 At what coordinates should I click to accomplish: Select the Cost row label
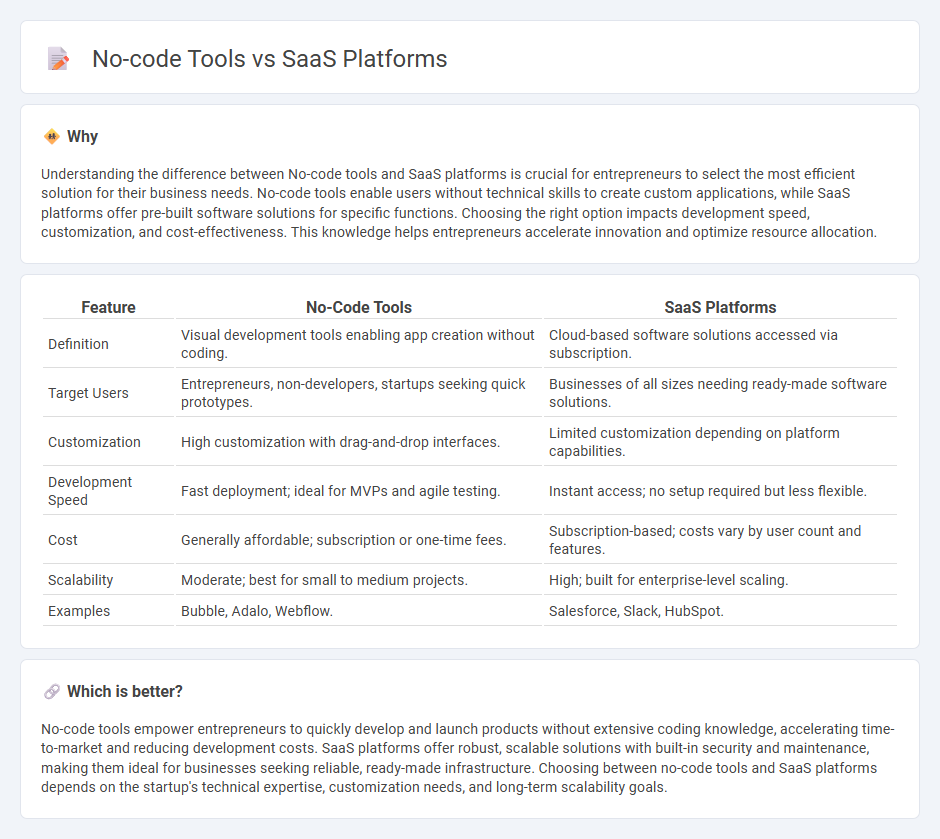63,540
